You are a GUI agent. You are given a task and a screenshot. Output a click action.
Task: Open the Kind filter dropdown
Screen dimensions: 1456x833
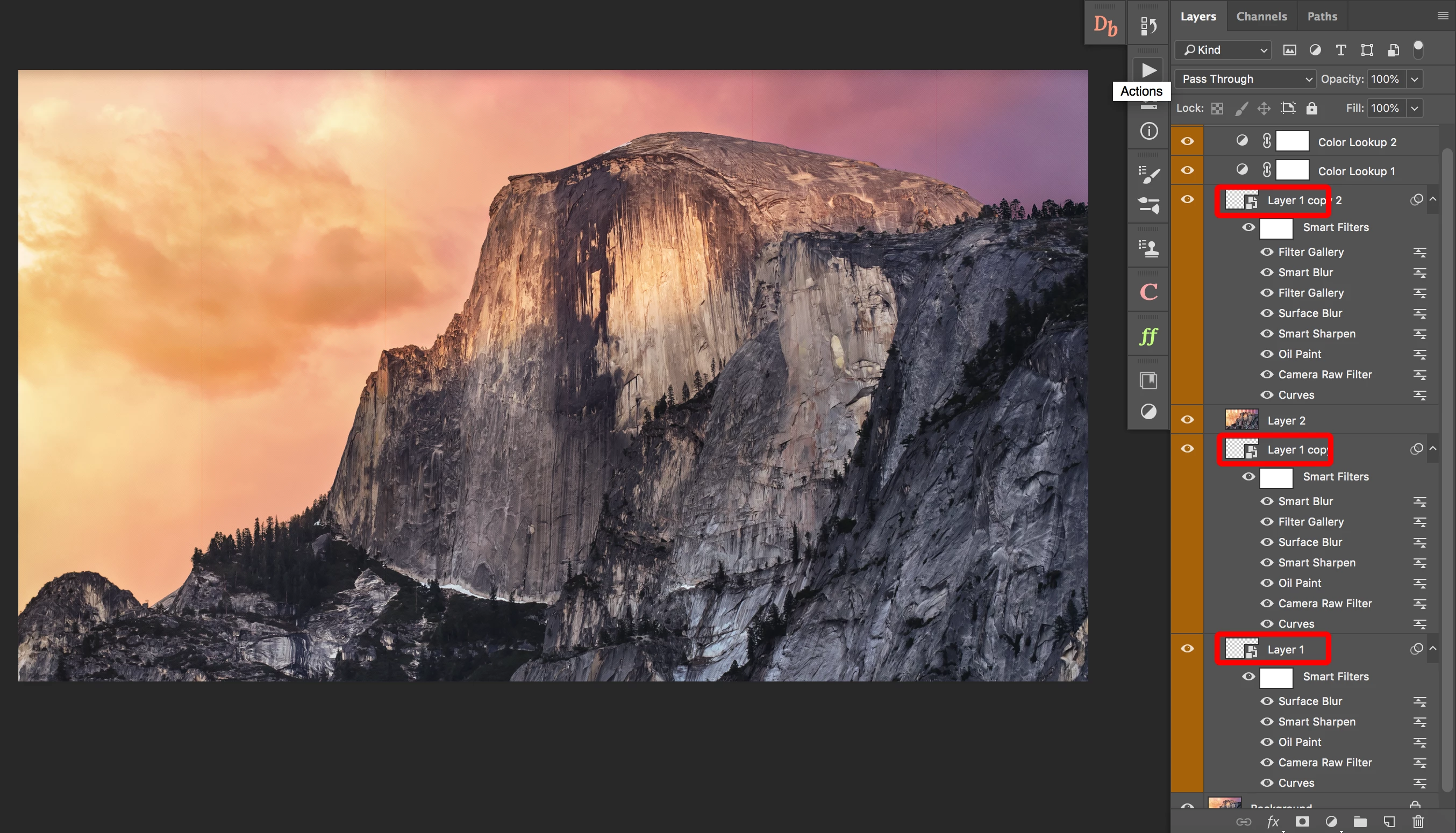[x=1224, y=51]
